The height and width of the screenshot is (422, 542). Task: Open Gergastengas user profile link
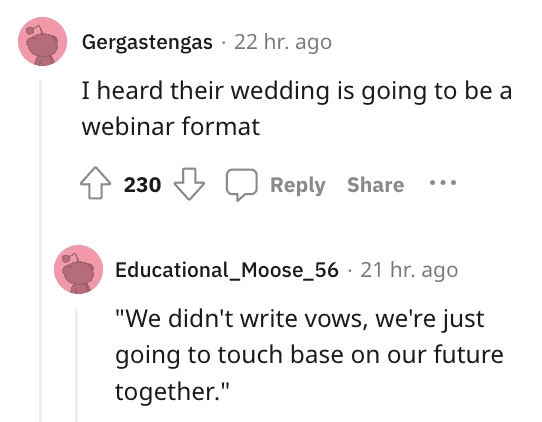coord(147,43)
